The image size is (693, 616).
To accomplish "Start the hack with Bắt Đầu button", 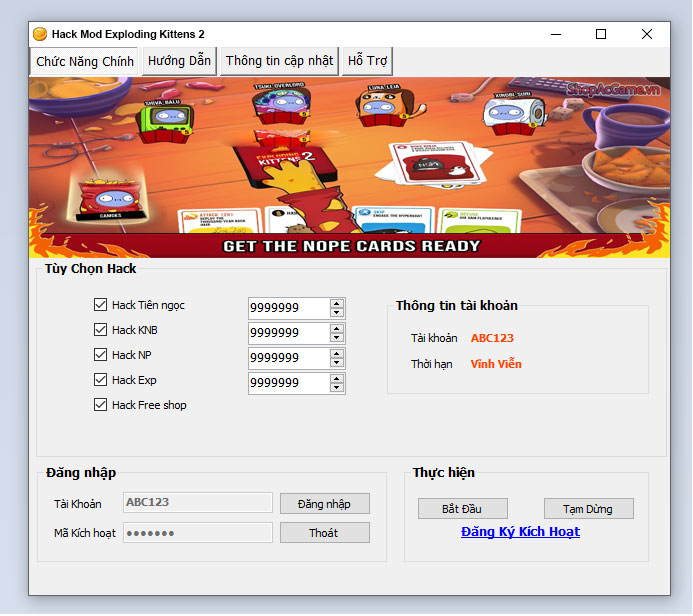I will (x=463, y=509).
